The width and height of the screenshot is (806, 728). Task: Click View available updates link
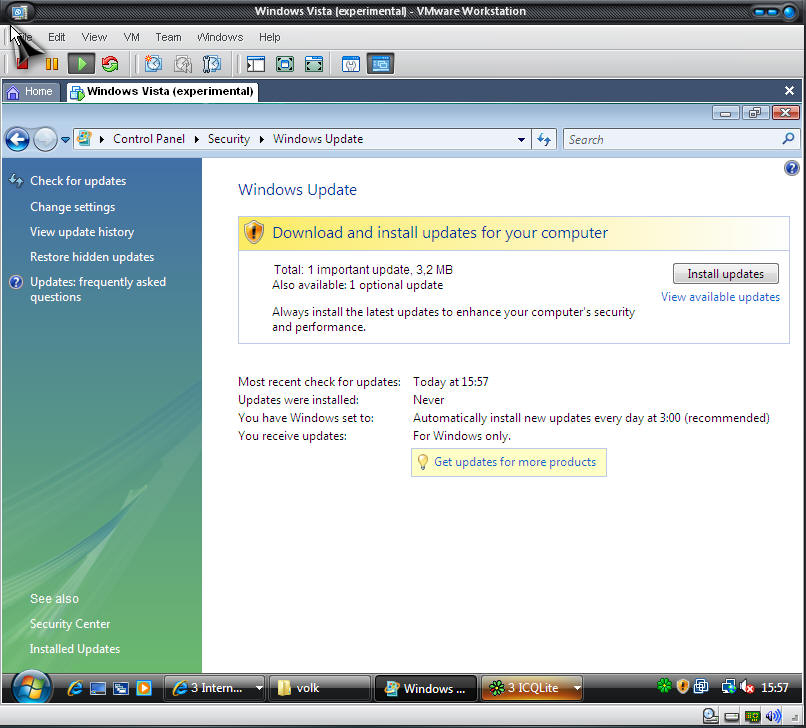(x=720, y=297)
